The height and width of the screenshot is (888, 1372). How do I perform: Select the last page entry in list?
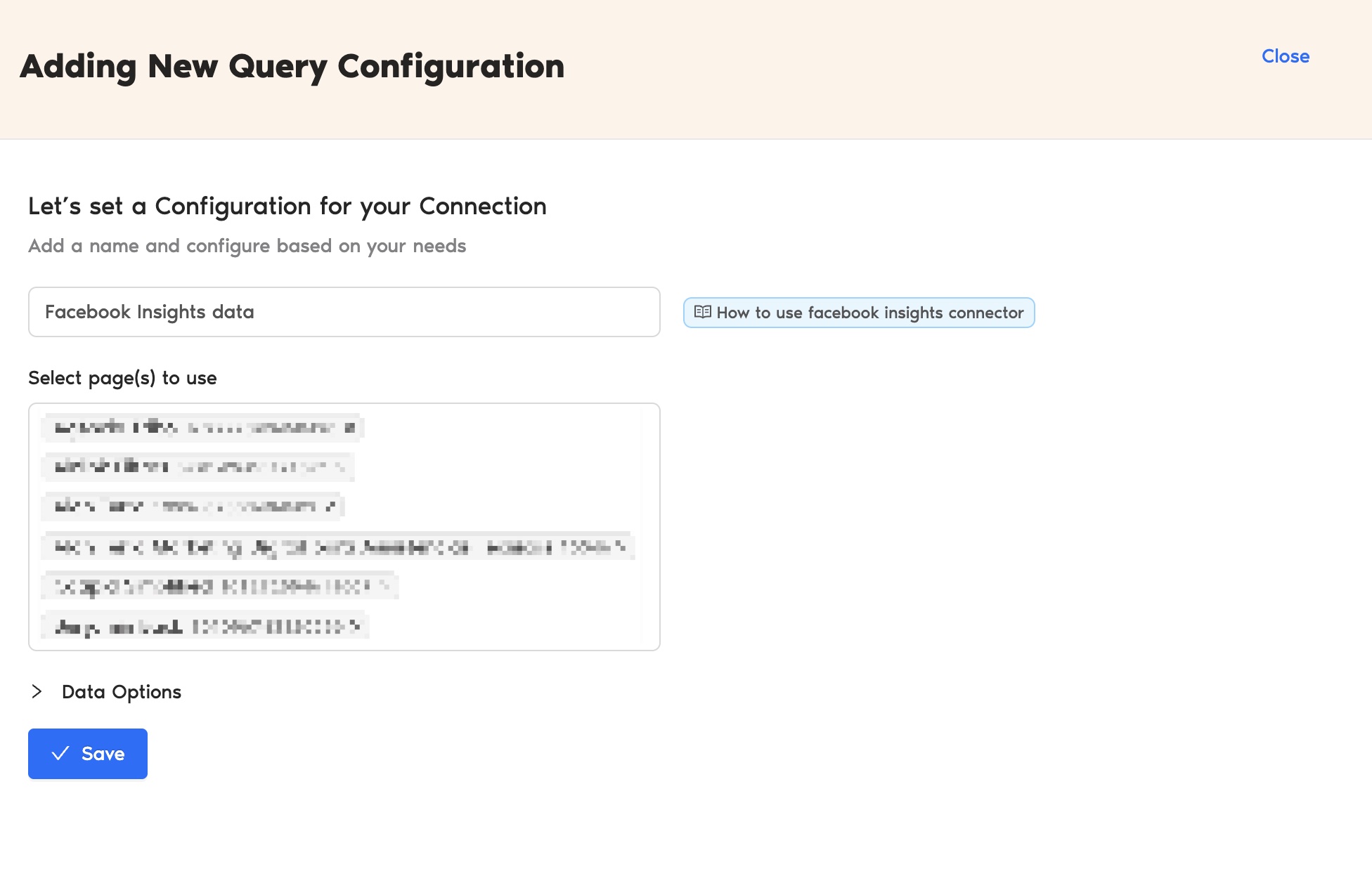click(205, 625)
